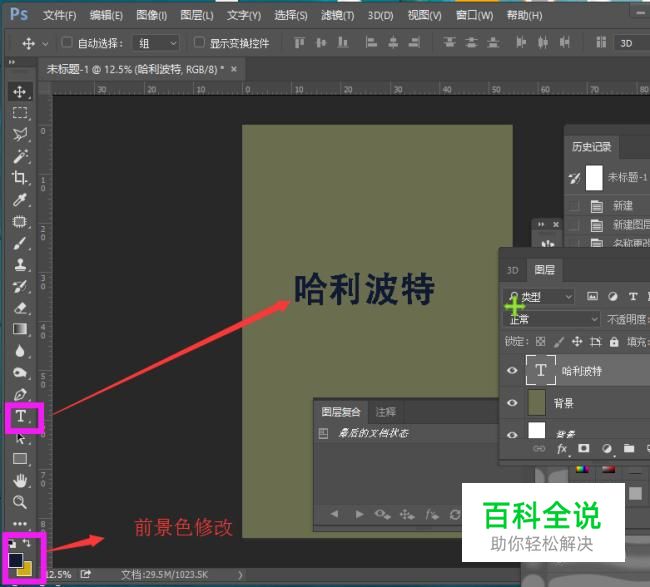The width and height of the screenshot is (650, 587).
Task: Select the Zoom tool
Action: pos(19,502)
